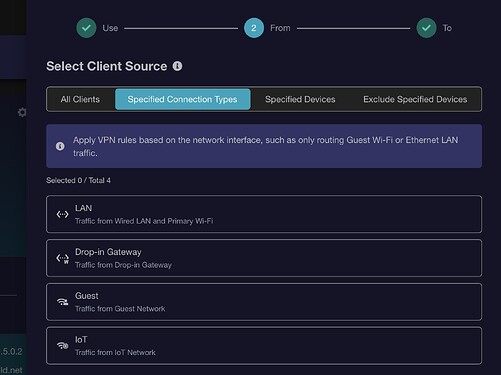Screen dimensions: 501x375
Task: Click the Traffic from IoT Network description
Action: (115, 352)
